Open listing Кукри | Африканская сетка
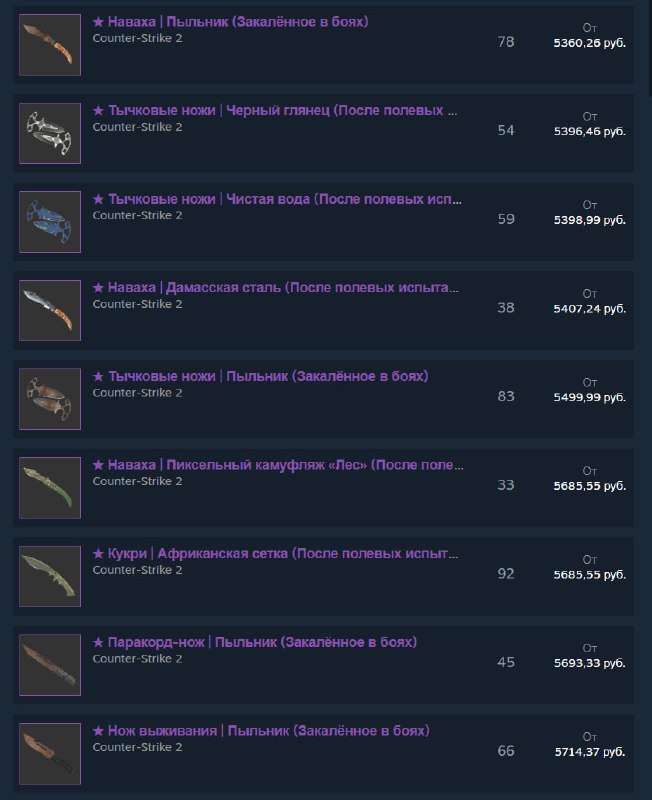This screenshot has width=652, height=800. click(x=275, y=554)
